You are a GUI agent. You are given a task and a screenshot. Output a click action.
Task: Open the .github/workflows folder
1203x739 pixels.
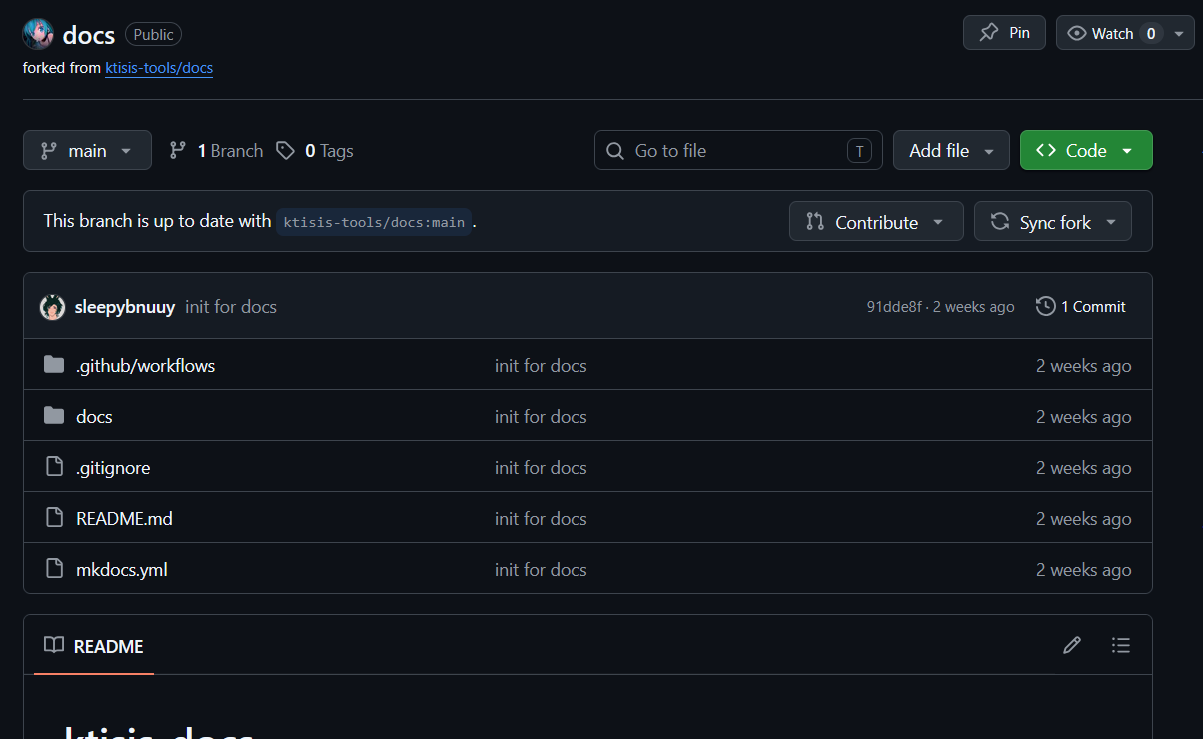coord(145,365)
